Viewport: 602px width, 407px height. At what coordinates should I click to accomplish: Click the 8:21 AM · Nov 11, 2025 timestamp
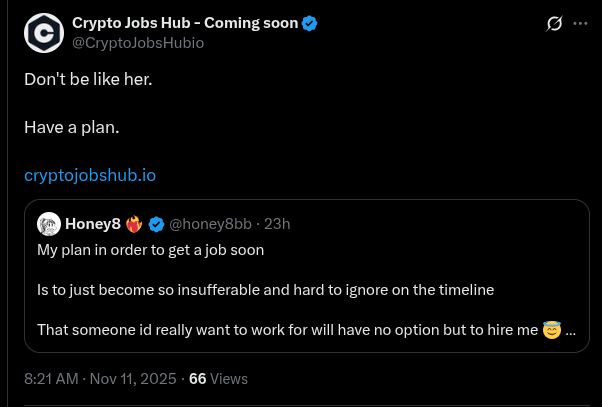coord(100,379)
